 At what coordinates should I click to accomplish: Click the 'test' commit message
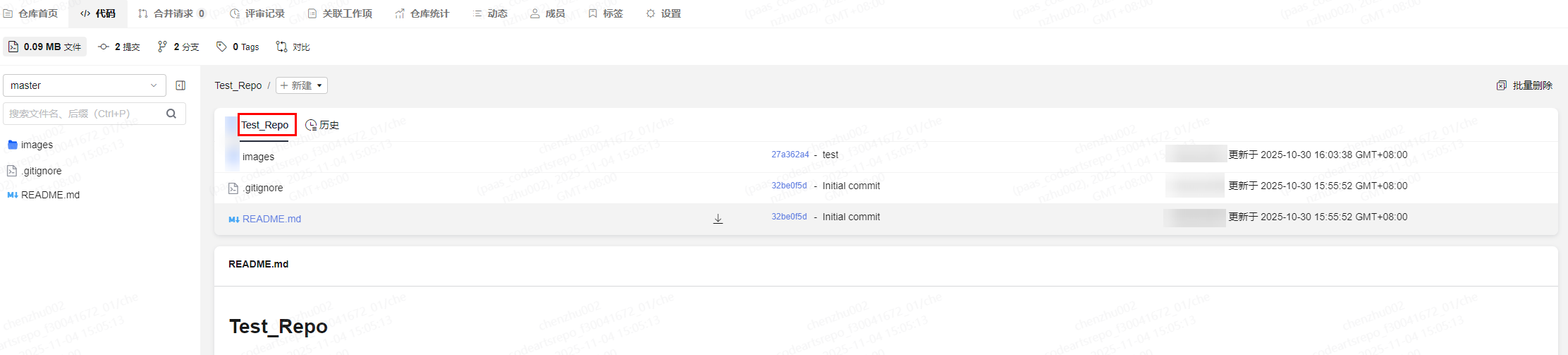coord(831,155)
